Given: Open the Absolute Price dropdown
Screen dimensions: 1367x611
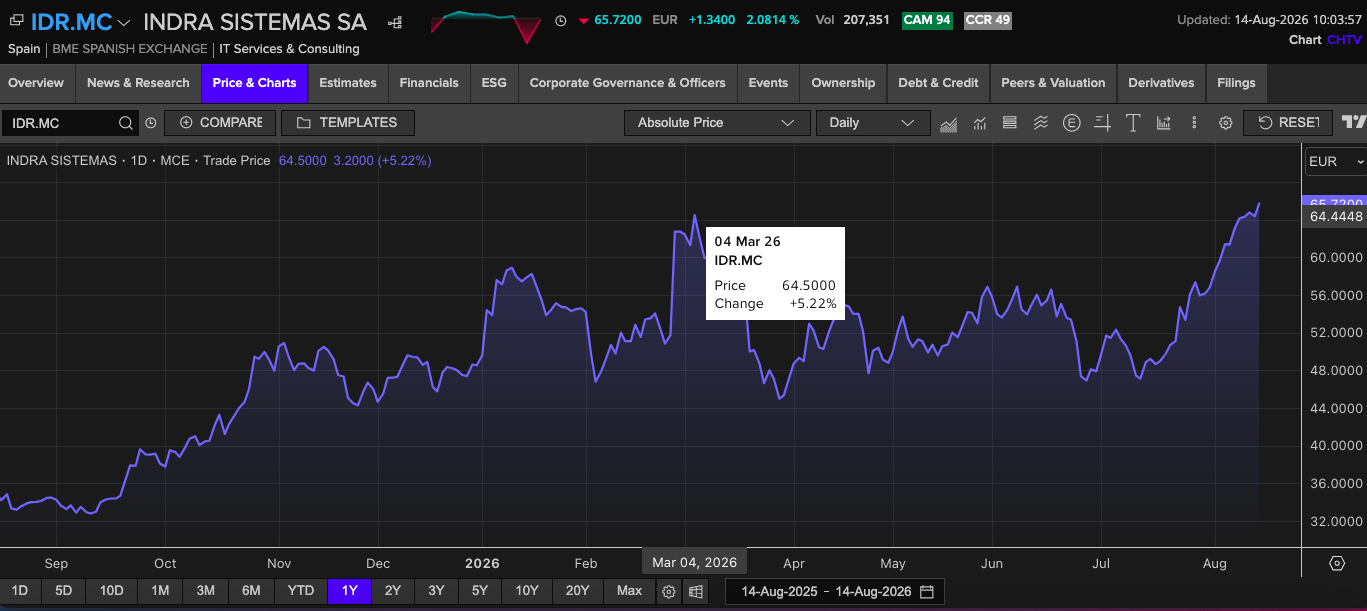Looking at the screenshot, I should pos(717,123).
